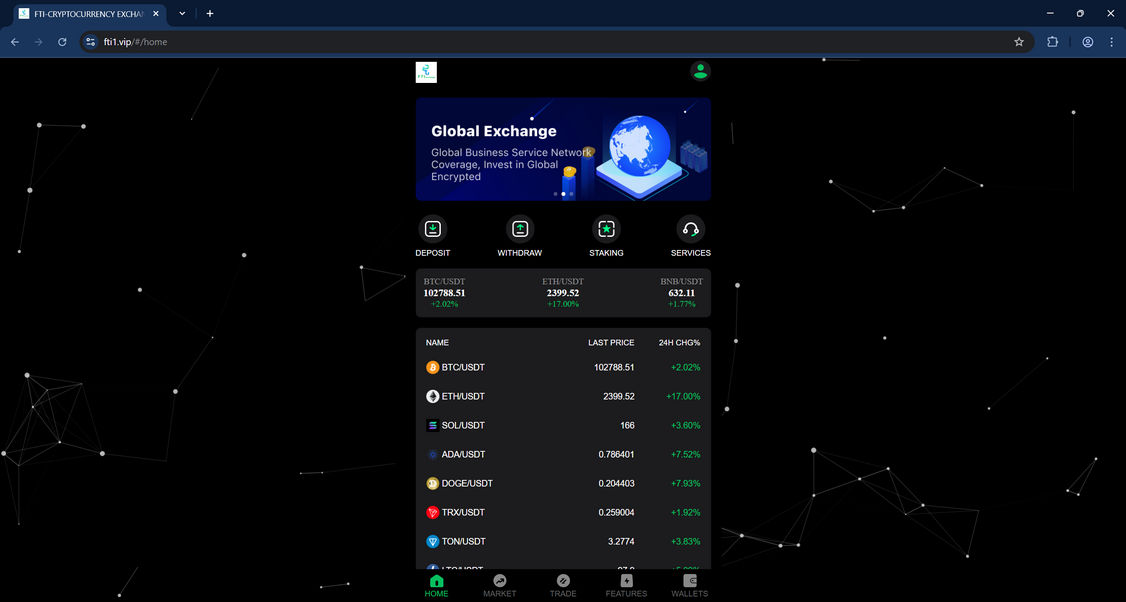Click the Dogecoin icon for DOGE/USDT
Image resolution: width=1126 pixels, height=602 pixels.
pyautogui.click(x=432, y=483)
